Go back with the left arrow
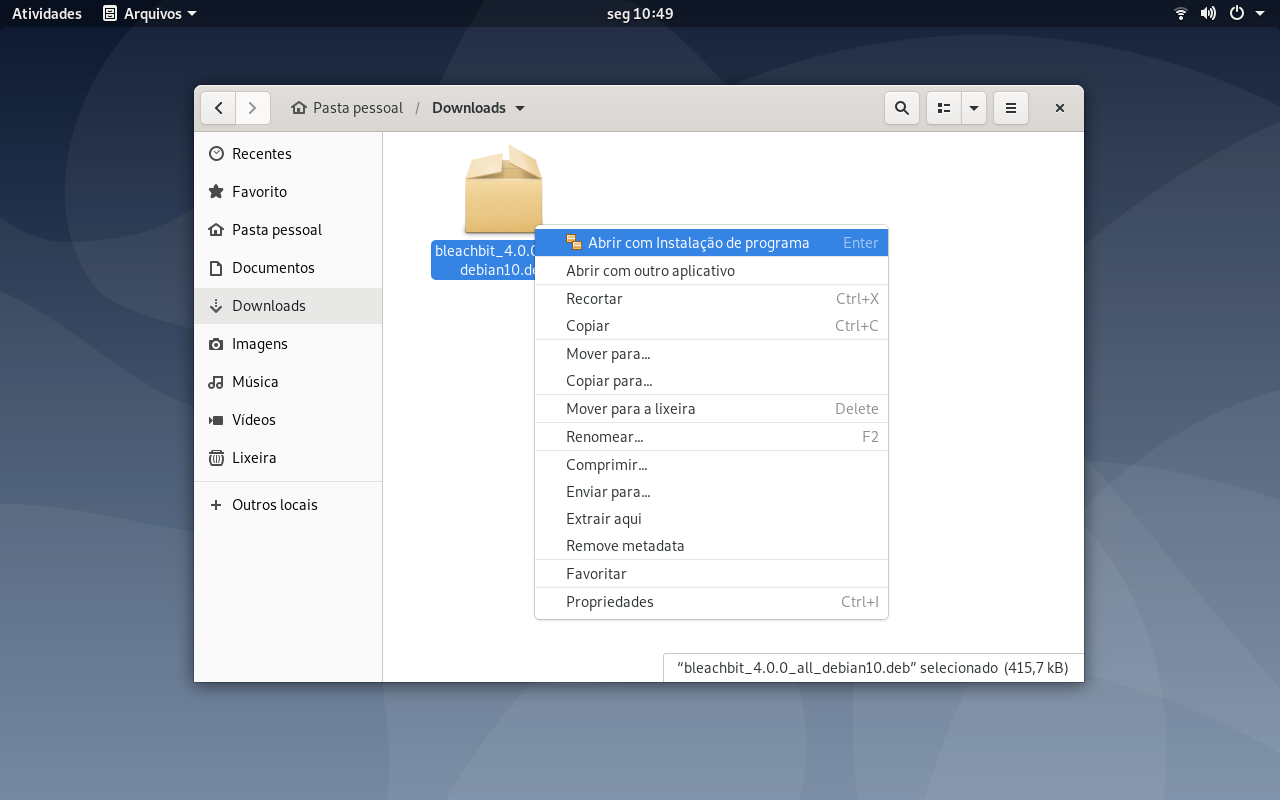 [219, 108]
